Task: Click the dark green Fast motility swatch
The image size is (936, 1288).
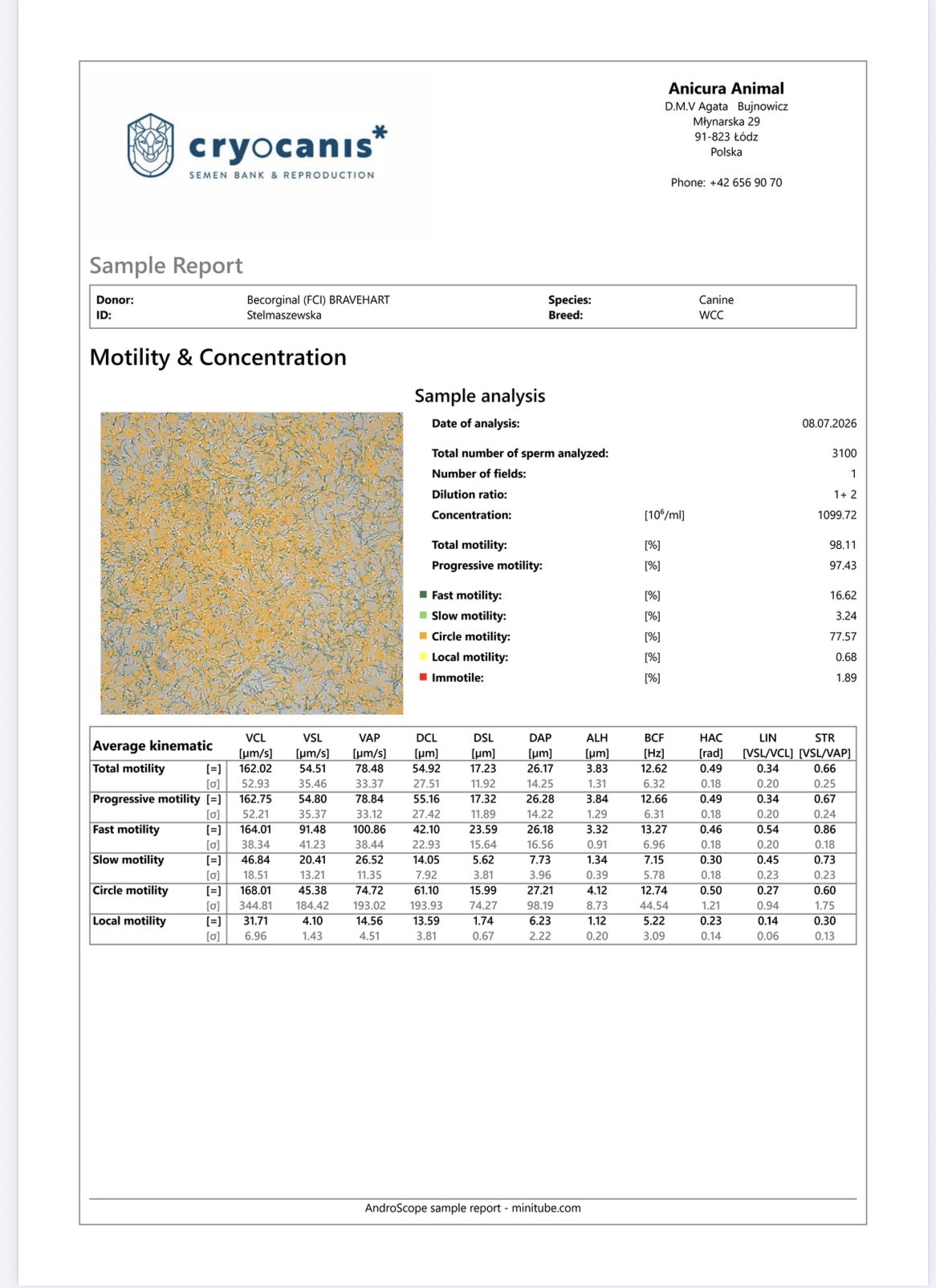Action: click(x=423, y=595)
